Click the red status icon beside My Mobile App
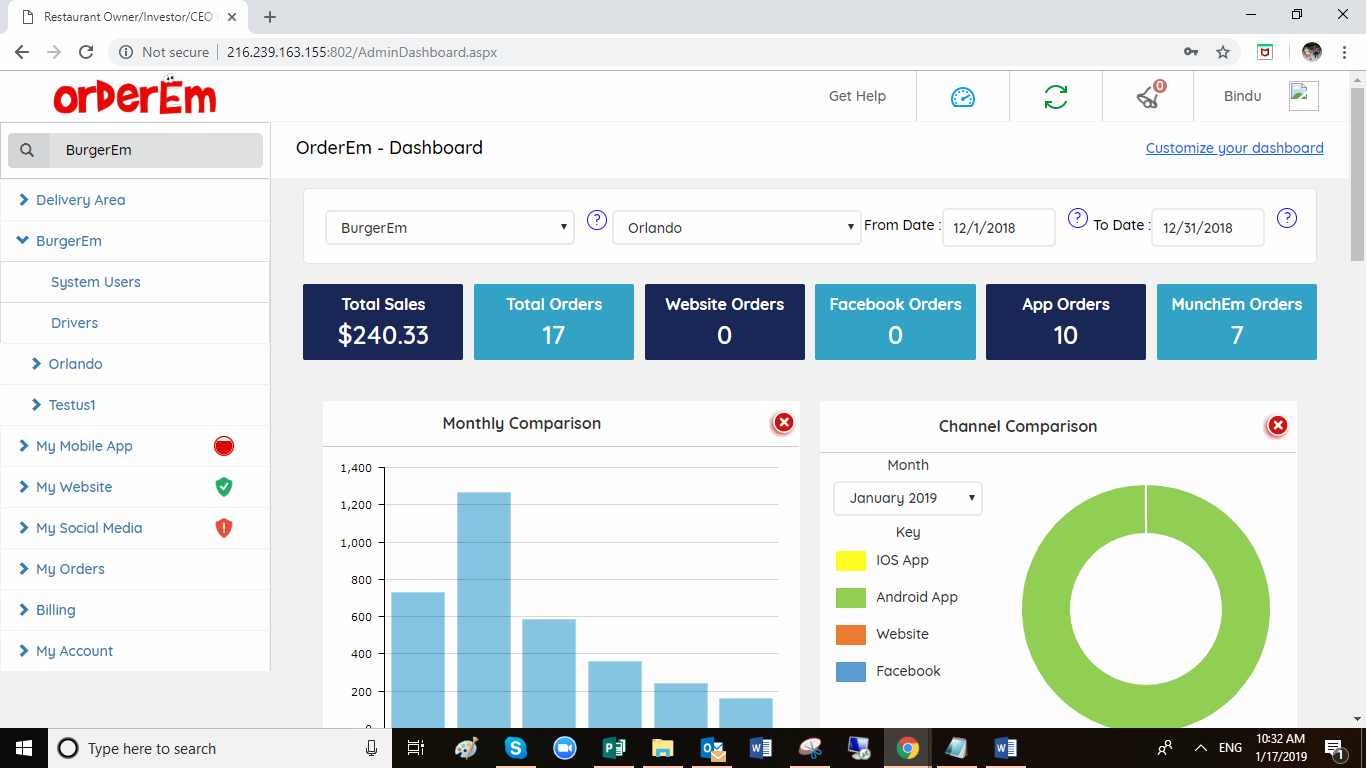The image size is (1366, 768). [223, 446]
